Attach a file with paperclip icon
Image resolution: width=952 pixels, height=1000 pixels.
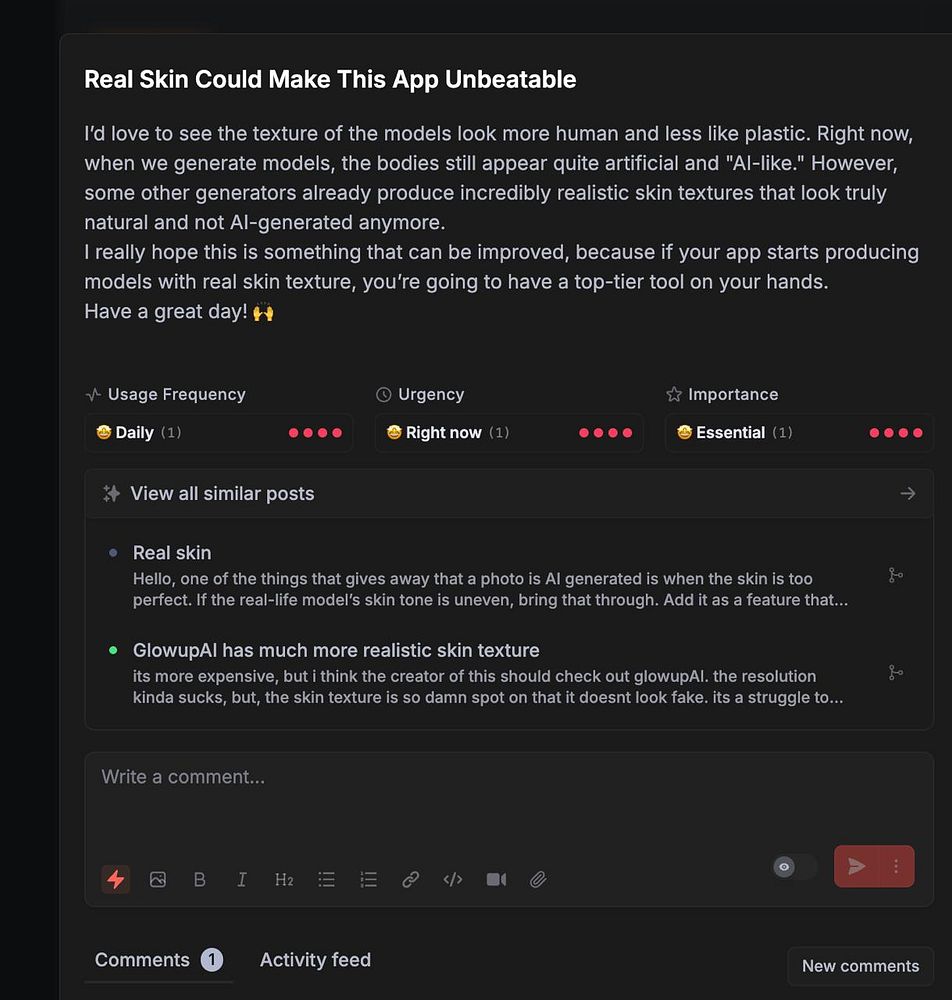pyautogui.click(x=538, y=879)
